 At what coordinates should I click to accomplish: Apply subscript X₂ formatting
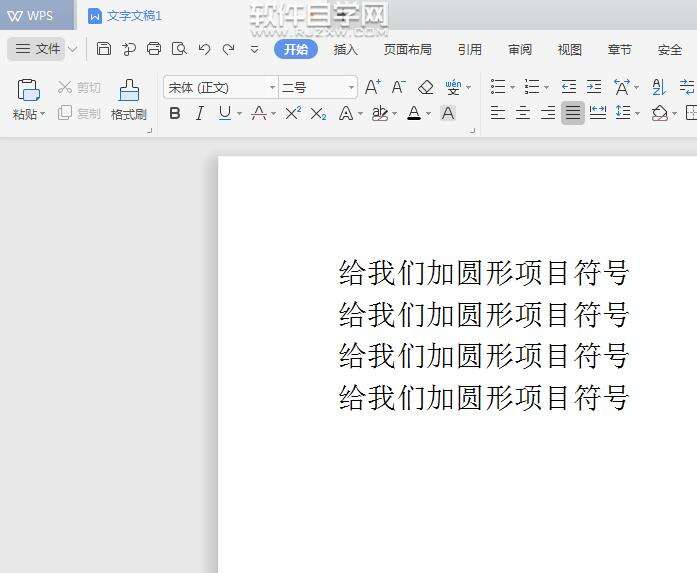318,114
